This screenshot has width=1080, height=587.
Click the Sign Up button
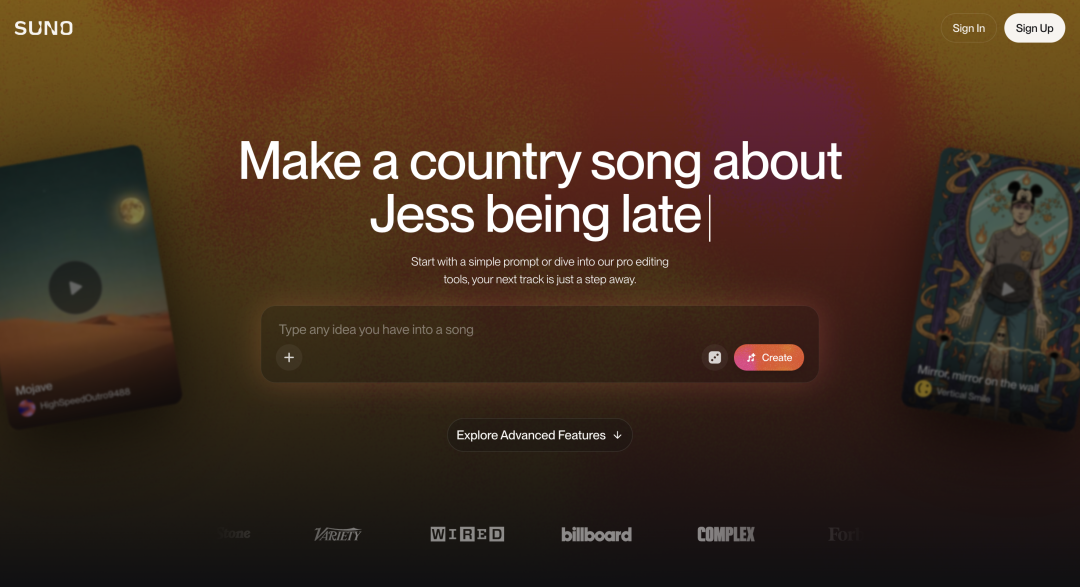click(x=1034, y=28)
